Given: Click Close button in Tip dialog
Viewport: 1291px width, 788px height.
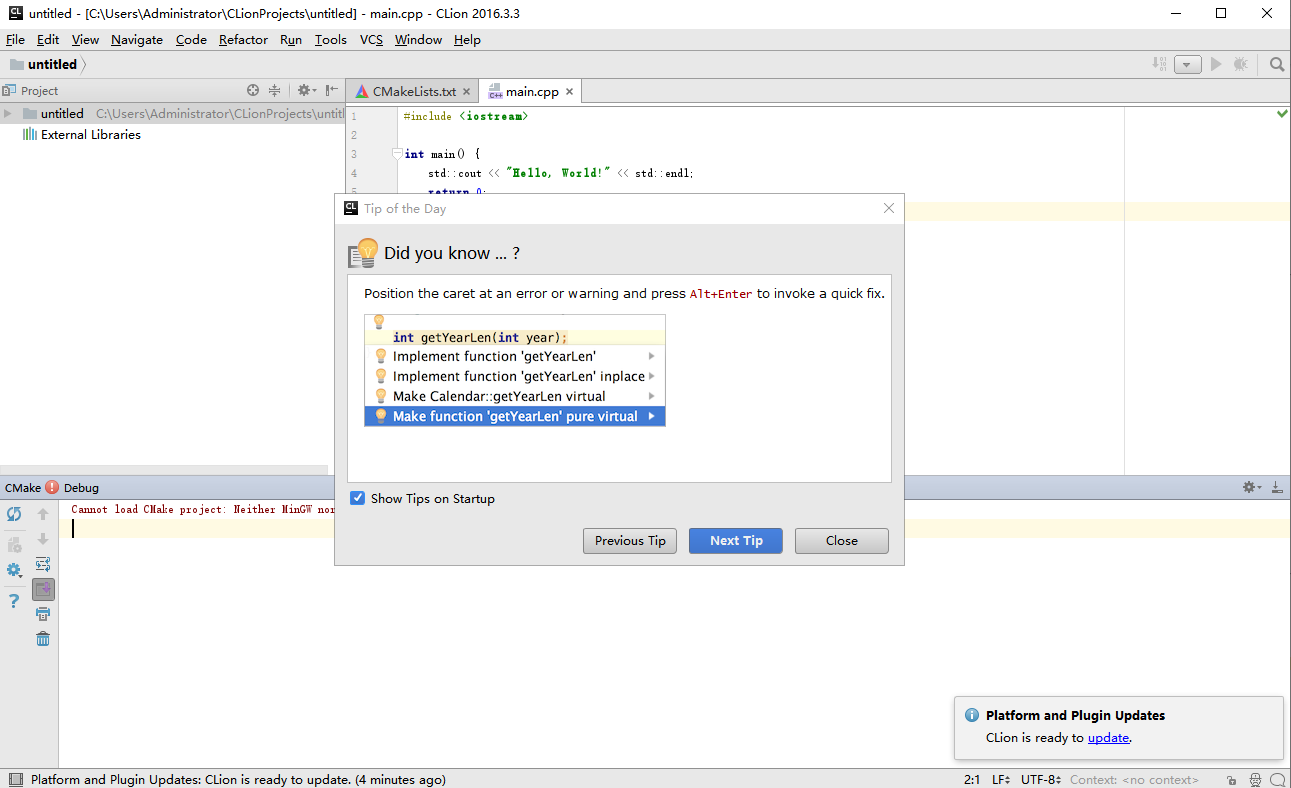Looking at the screenshot, I should [842, 541].
